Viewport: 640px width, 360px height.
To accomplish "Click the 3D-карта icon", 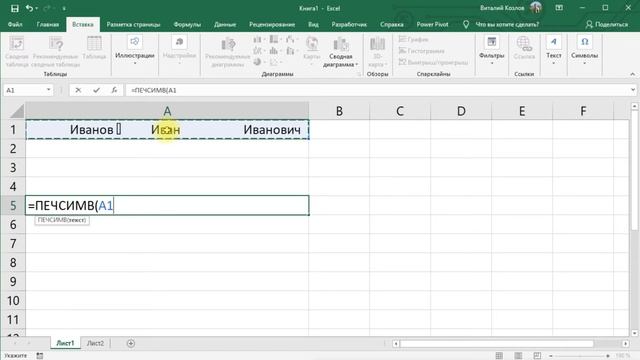I will point(377,52).
